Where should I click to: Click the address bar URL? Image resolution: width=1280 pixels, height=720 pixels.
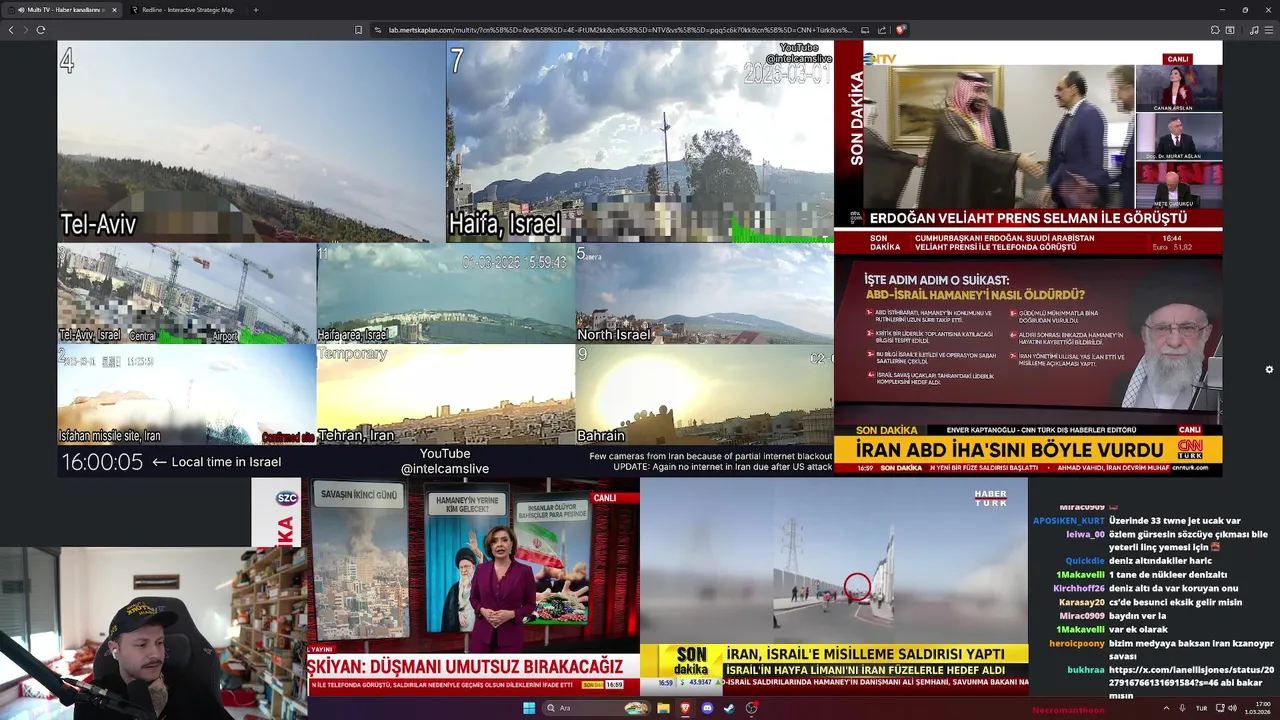pos(620,30)
